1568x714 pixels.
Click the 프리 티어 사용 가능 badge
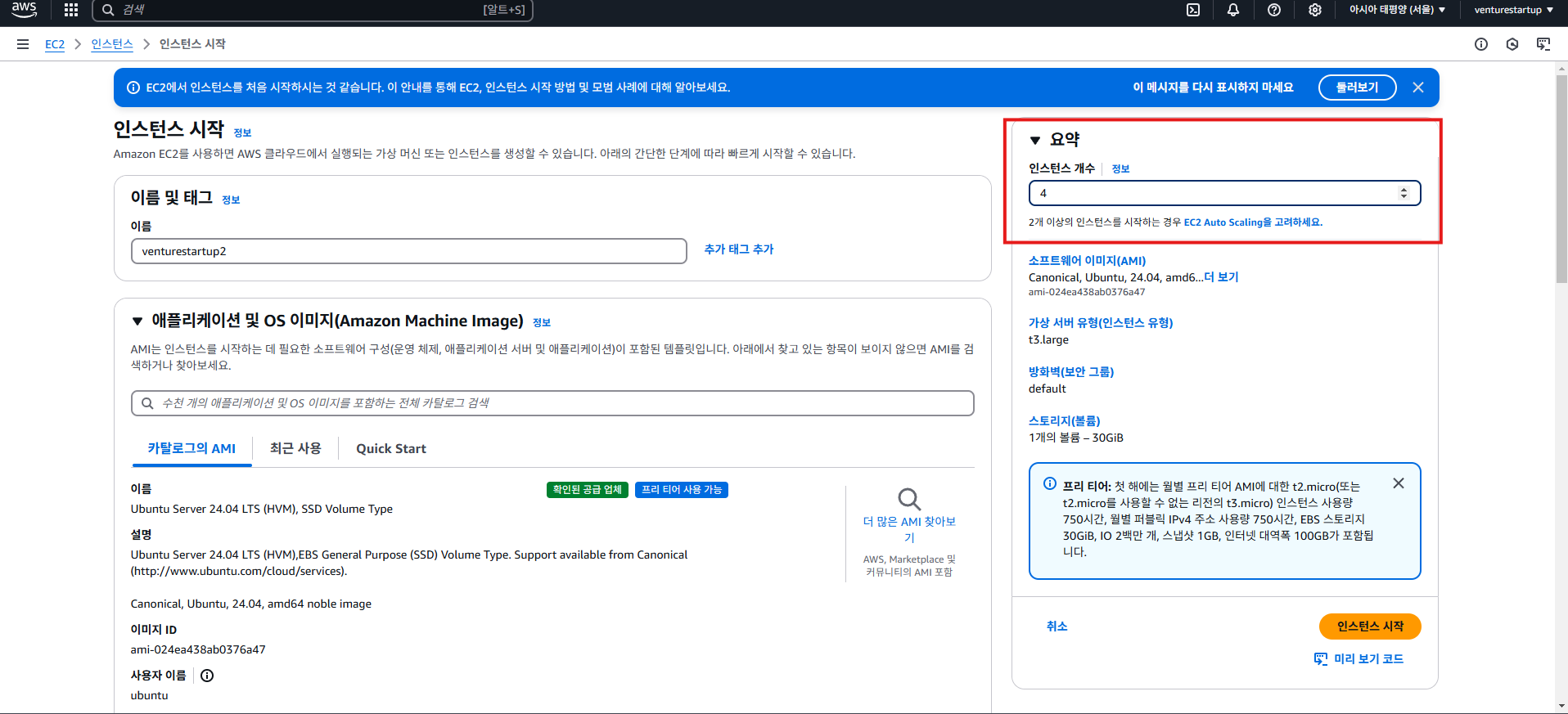681,490
